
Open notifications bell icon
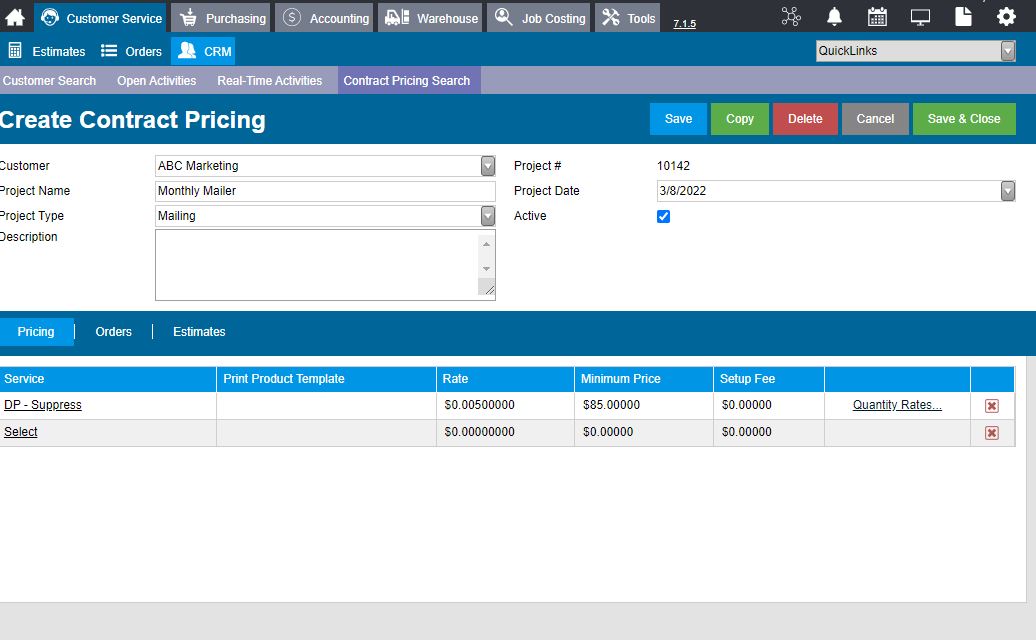click(834, 17)
